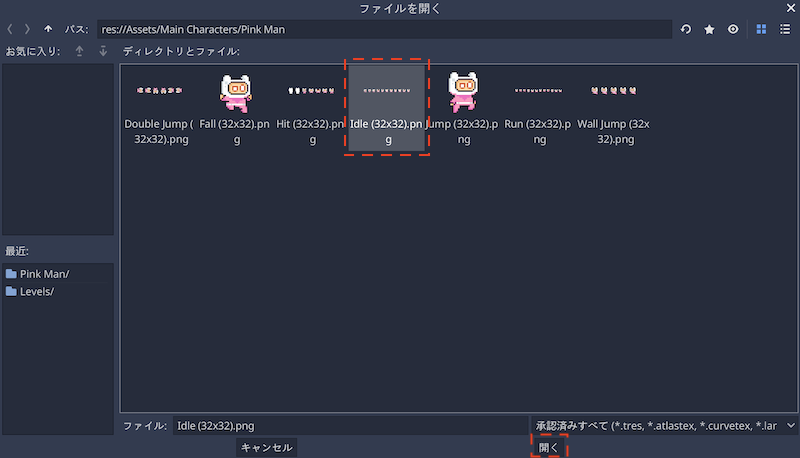Click the 開く button
The image size is (800, 458).
point(548,448)
